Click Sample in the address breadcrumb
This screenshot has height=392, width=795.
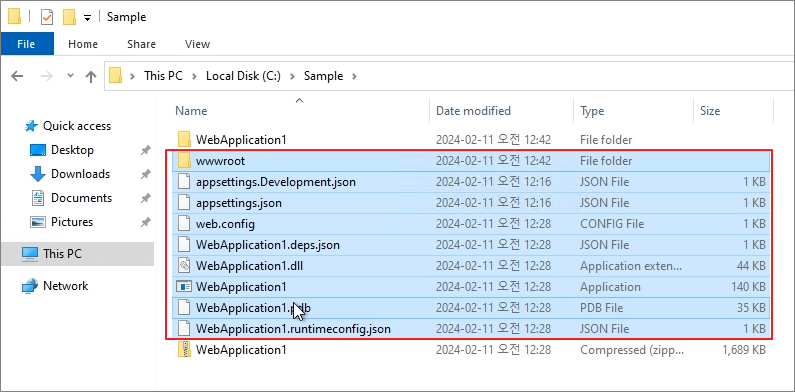323,76
